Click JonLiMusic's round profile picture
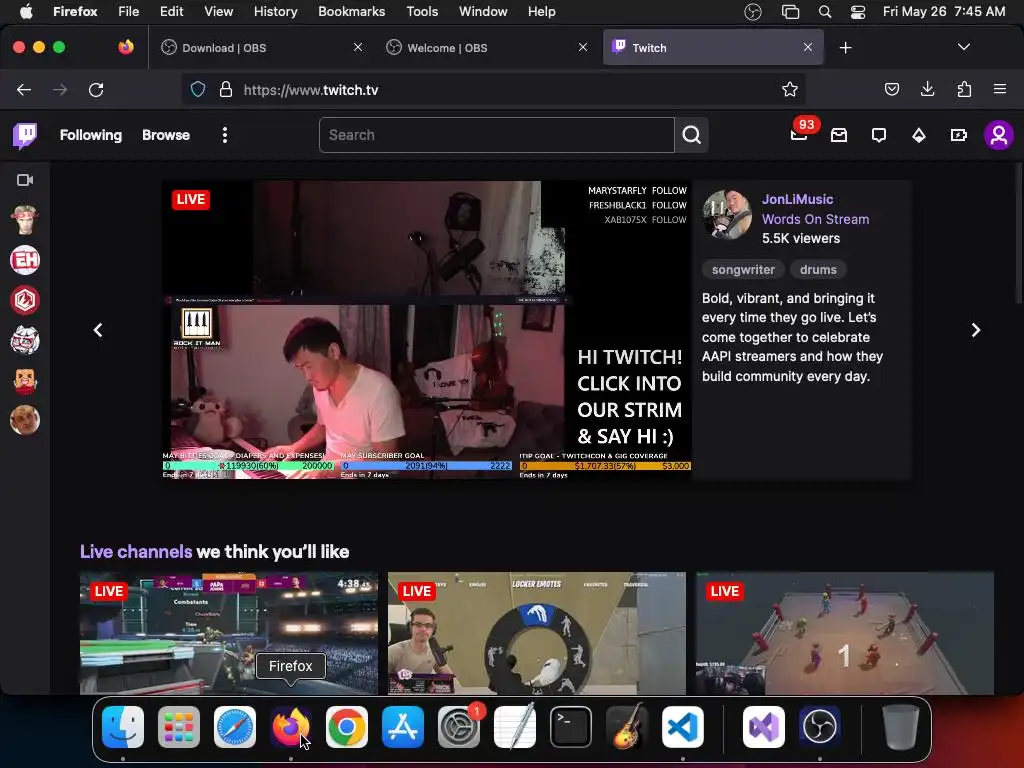The image size is (1024, 768). coord(727,215)
